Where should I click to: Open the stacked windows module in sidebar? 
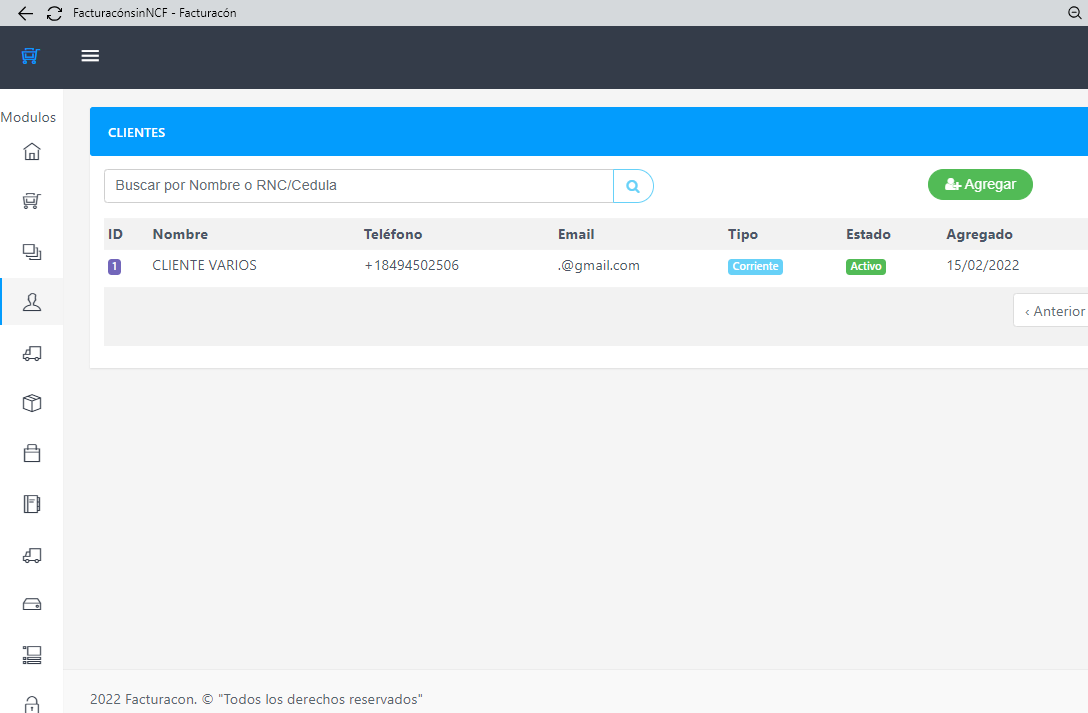tap(32, 252)
